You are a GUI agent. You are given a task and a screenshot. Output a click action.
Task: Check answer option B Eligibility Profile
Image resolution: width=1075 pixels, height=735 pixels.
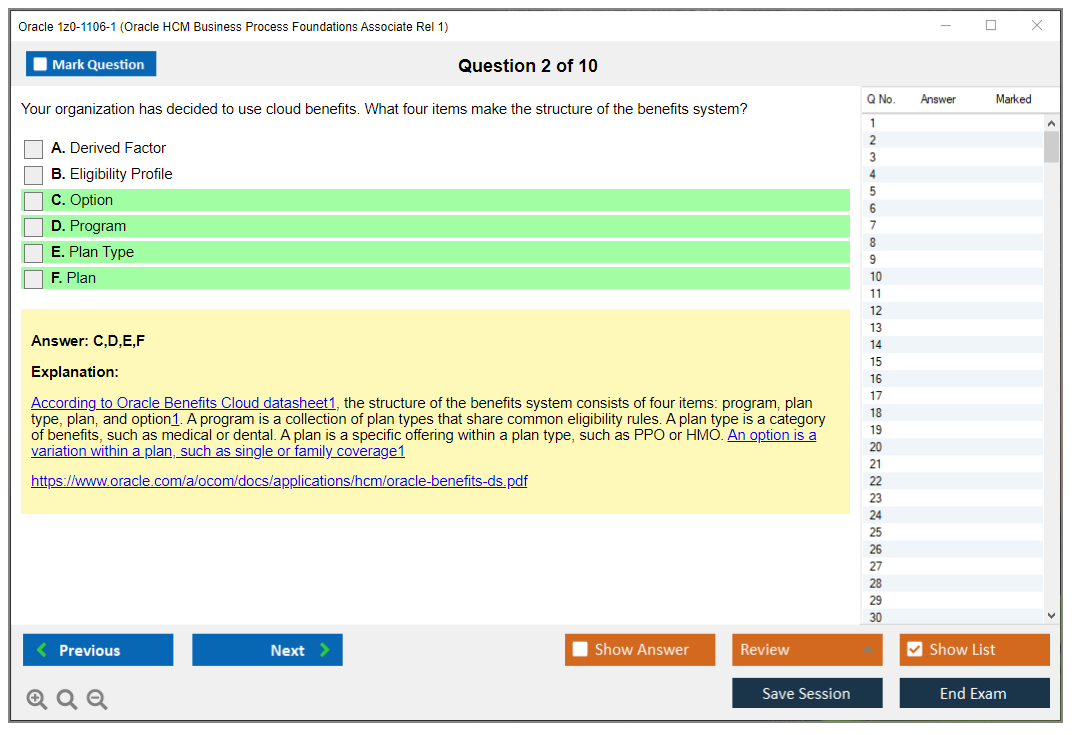point(33,174)
